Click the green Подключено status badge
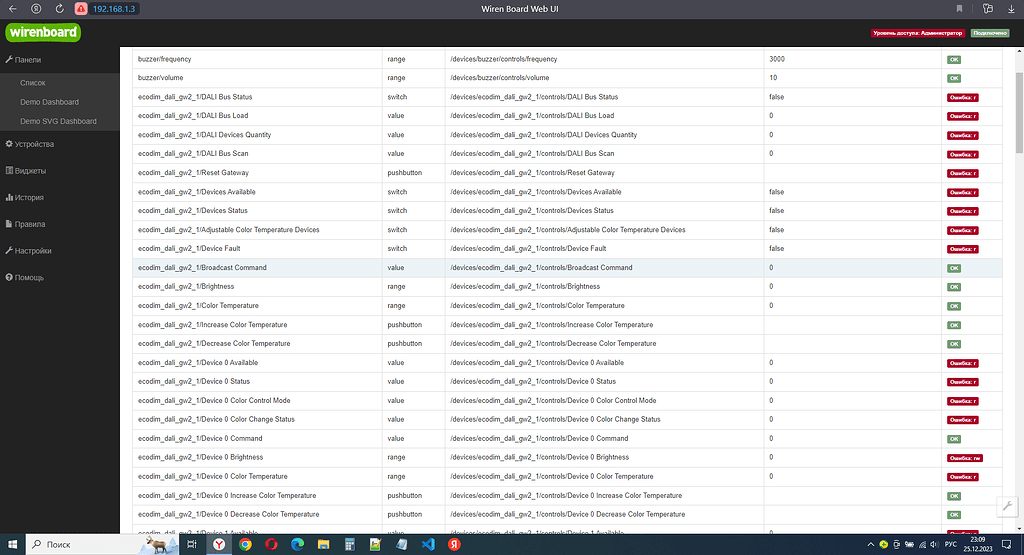The height and width of the screenshot is (555, 1024). click(990, 33)
